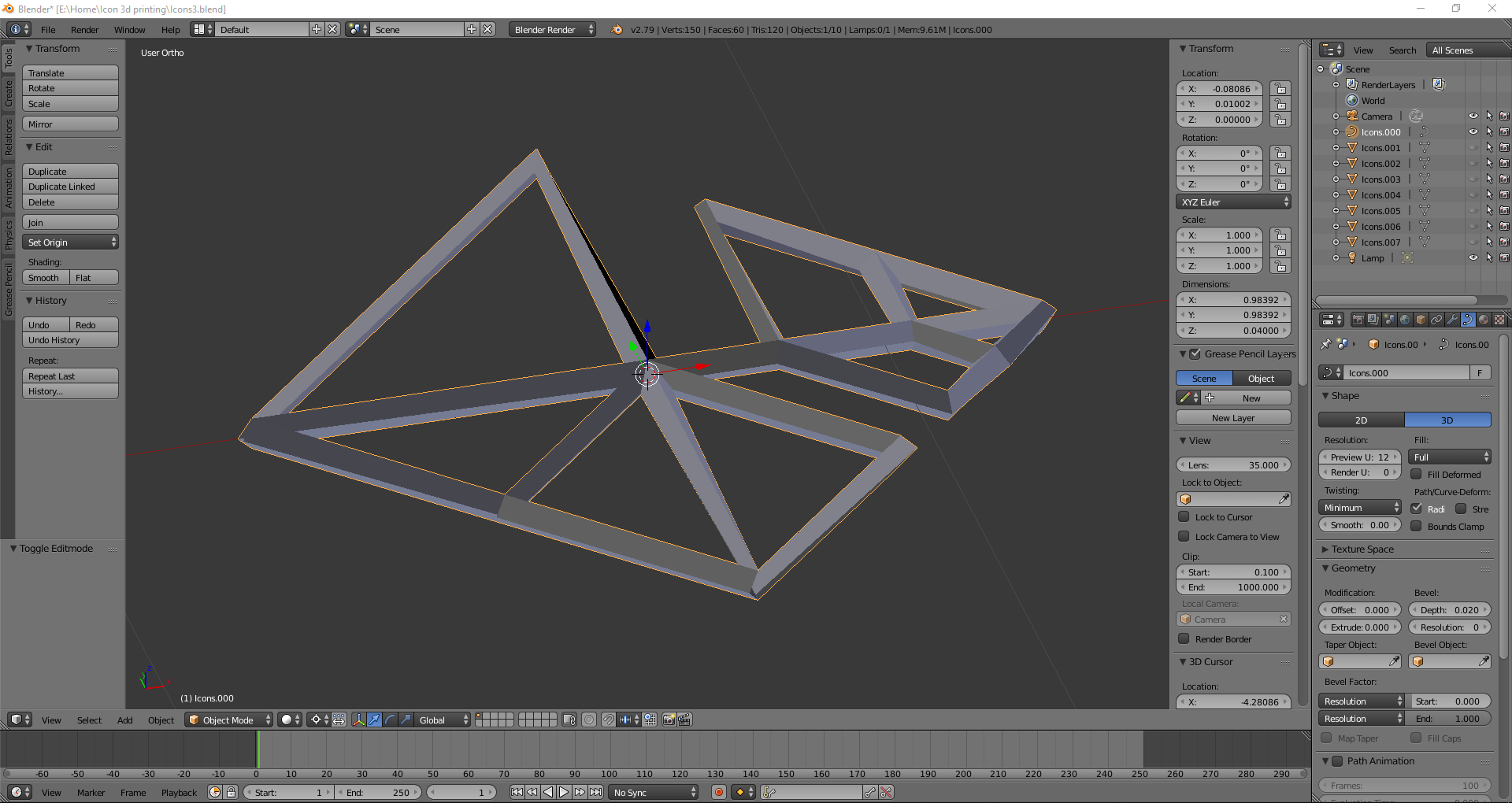1512x803 pixels.
Task: Click the Mirror button
Action: tap(70, 124)
